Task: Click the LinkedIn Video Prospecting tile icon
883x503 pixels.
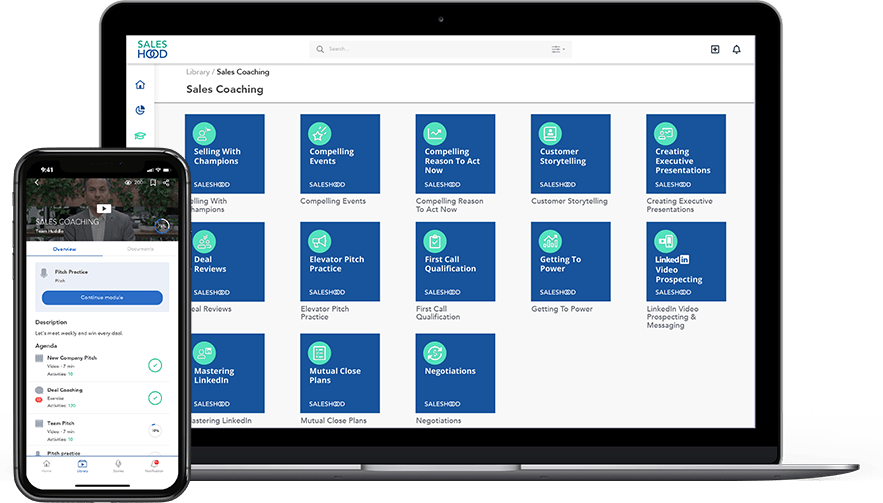Action: [x=666, y=241]
